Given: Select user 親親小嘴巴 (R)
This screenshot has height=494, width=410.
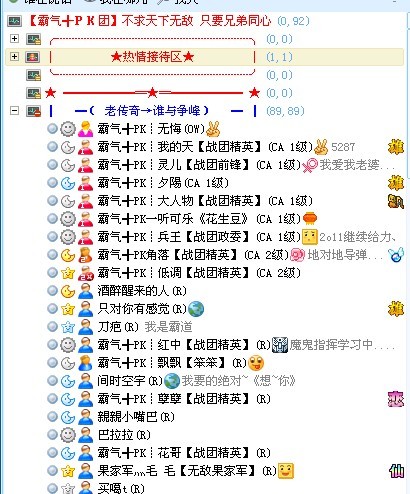Looking at the screenshot, I should pos(136,417).
